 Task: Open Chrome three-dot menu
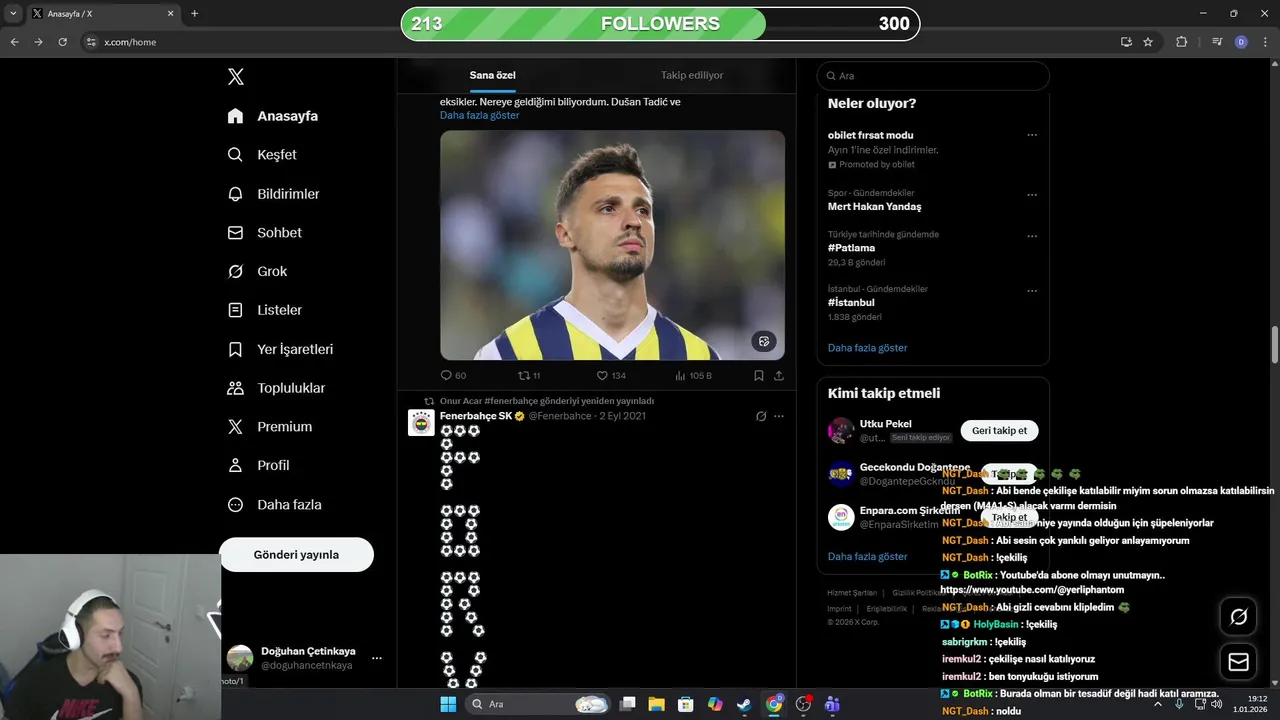(x=1265, y=42)
